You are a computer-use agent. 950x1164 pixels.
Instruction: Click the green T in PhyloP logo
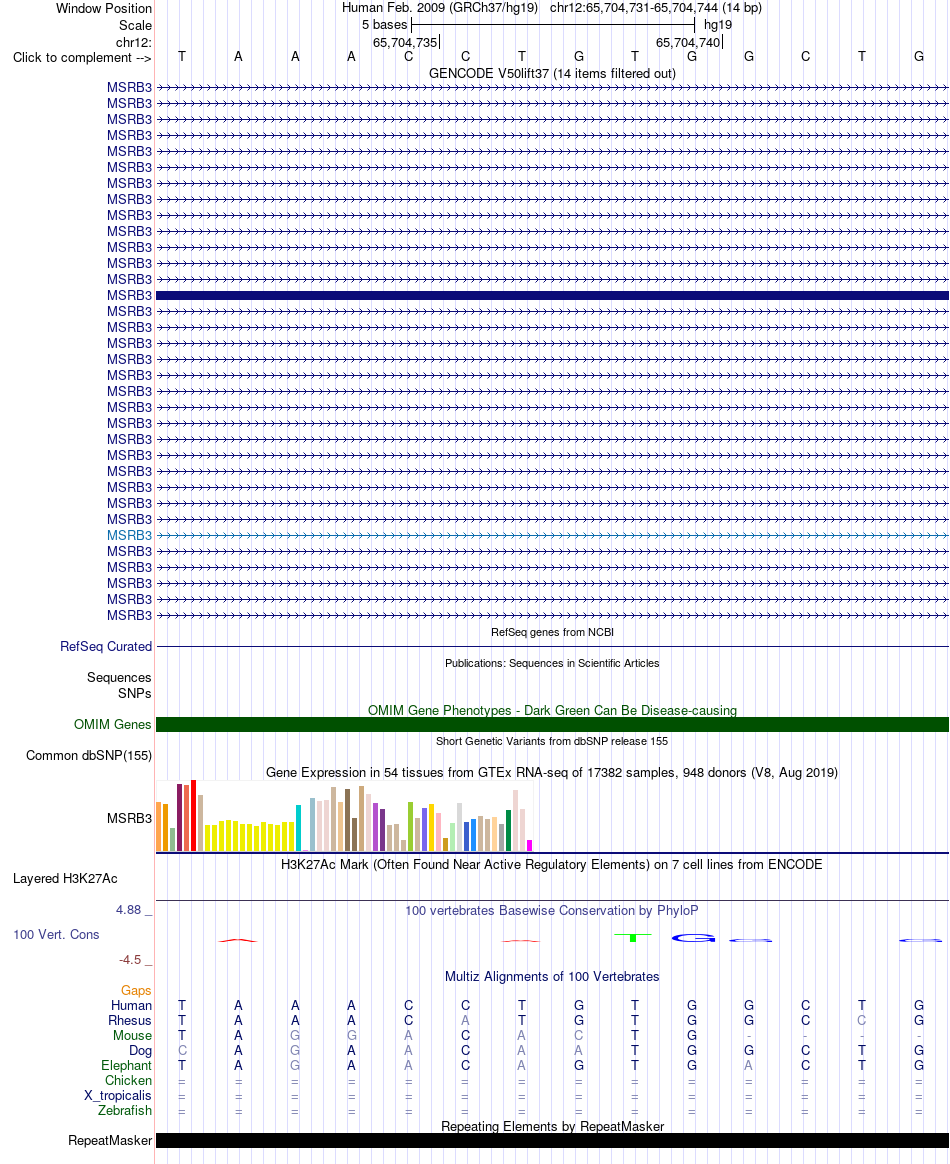point(633,938)
